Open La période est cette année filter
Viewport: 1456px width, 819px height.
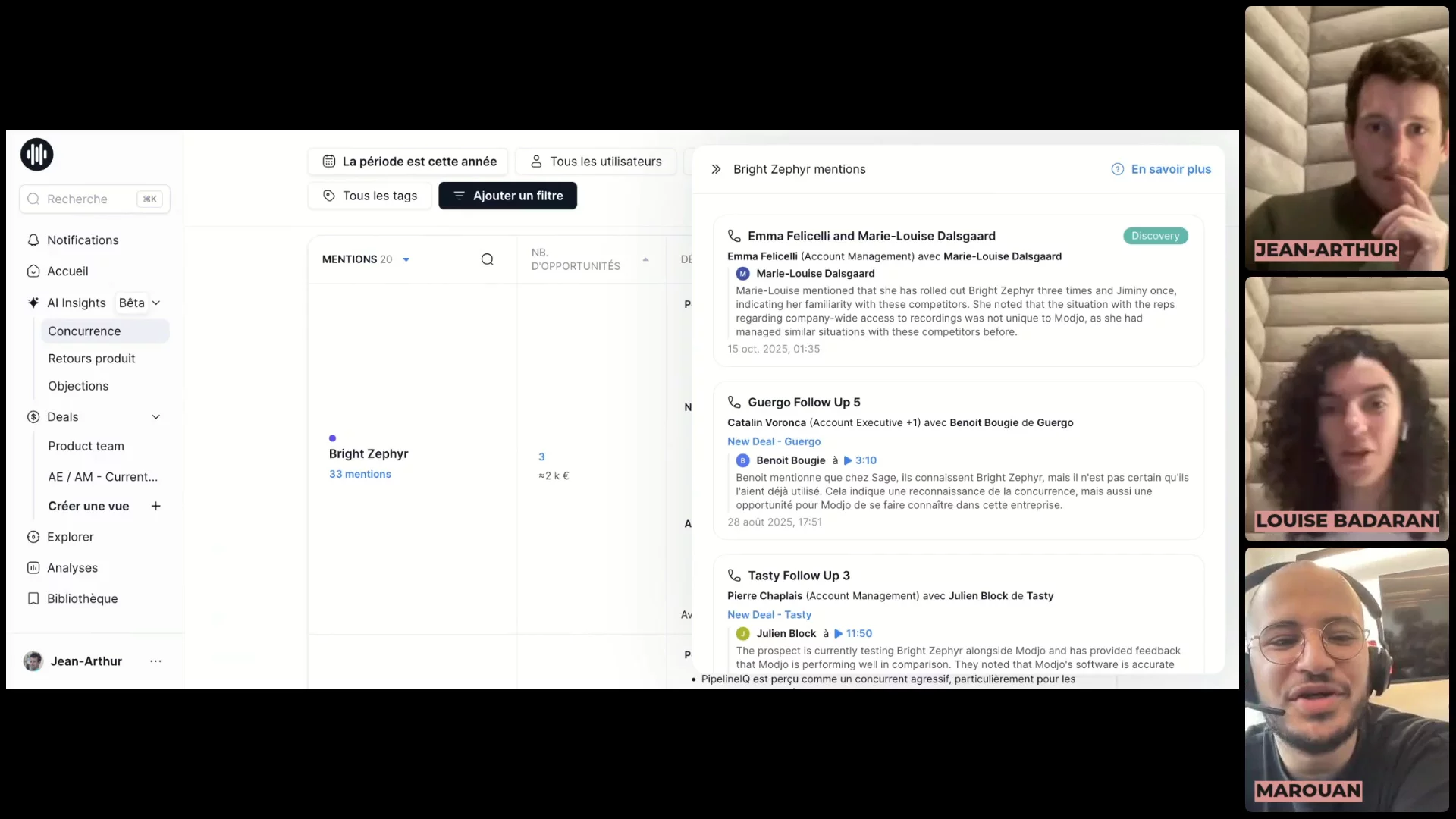[x=409, y=162]
